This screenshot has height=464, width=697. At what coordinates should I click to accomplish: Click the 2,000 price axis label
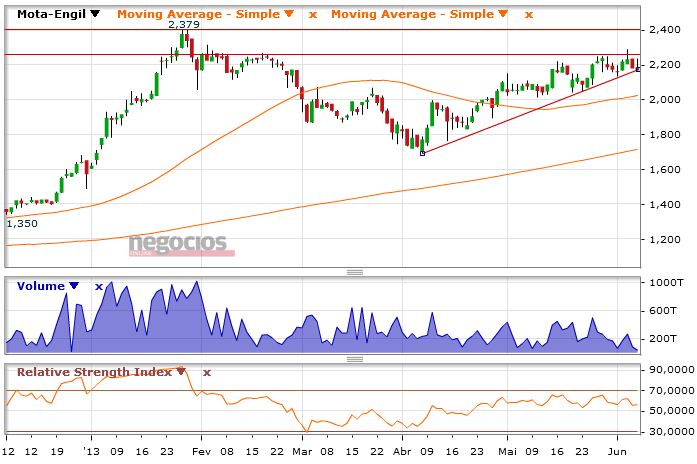[x=665, y=100]
